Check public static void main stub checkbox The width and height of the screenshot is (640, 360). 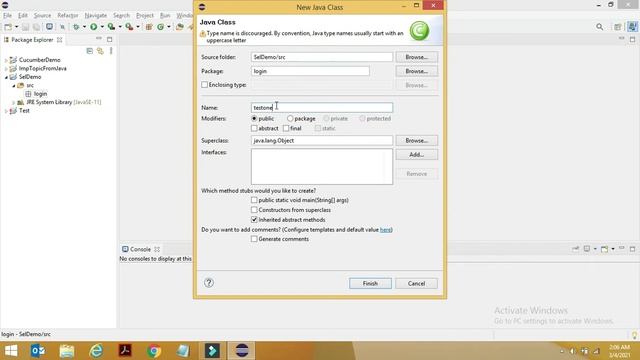254,200
